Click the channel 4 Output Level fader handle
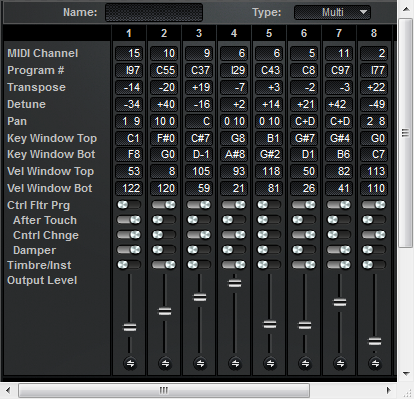This screenshot has width=414, height=399. [235, 283]
